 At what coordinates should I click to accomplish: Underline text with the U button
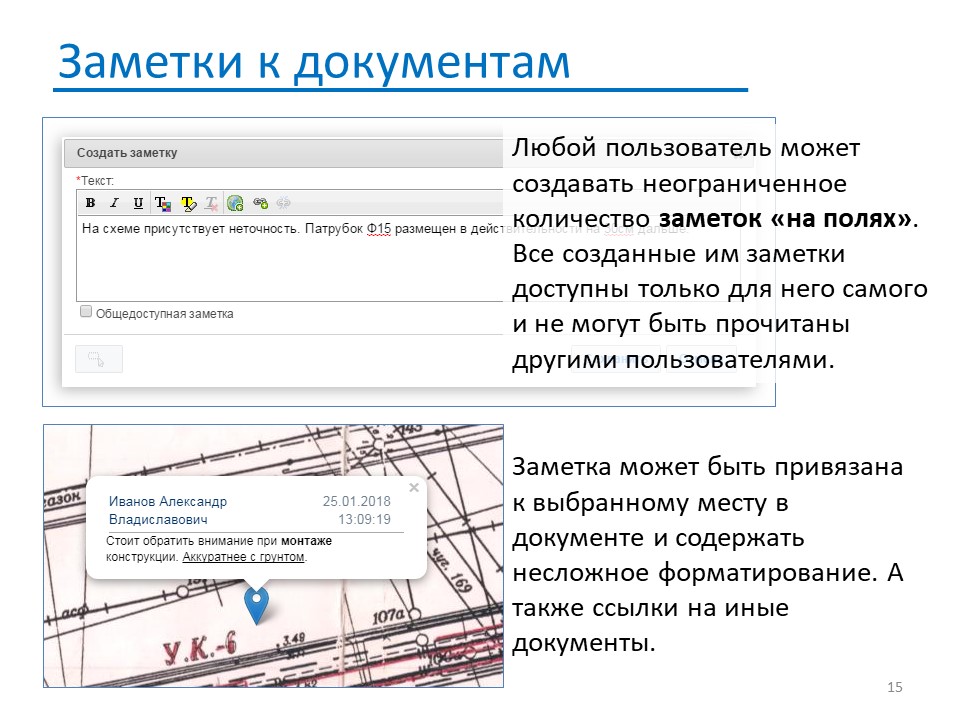pyautogui.click(x=138, y=203)
